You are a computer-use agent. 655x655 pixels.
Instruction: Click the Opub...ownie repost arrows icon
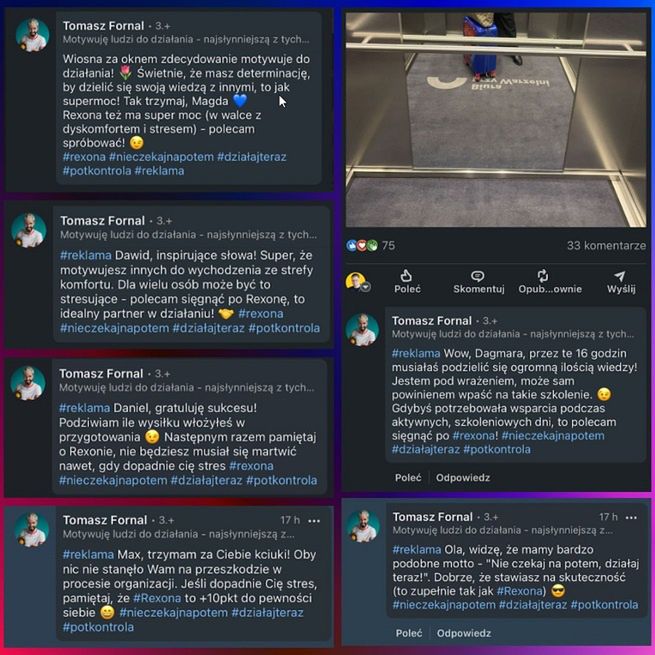(543, 275)
